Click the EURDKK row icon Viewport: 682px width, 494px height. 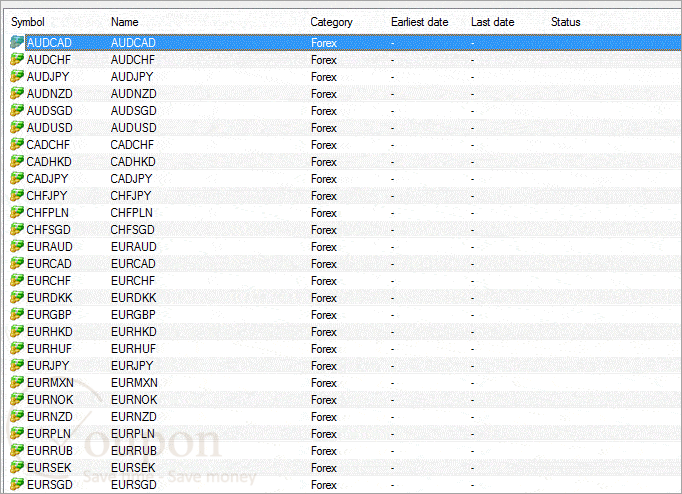(x=17, y=297)
